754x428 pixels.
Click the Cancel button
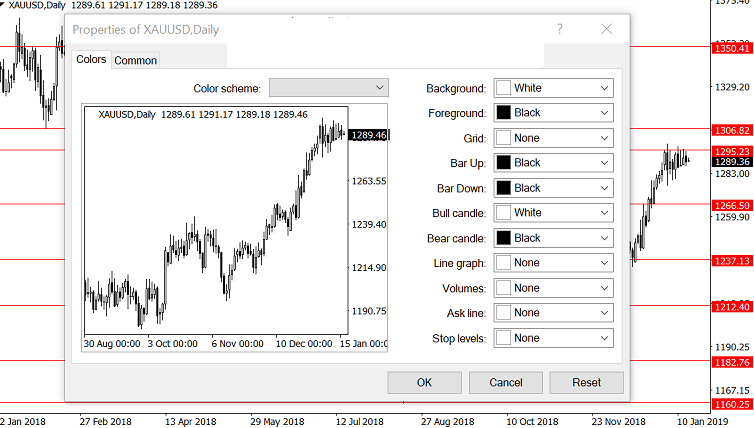tap(506, 382)
